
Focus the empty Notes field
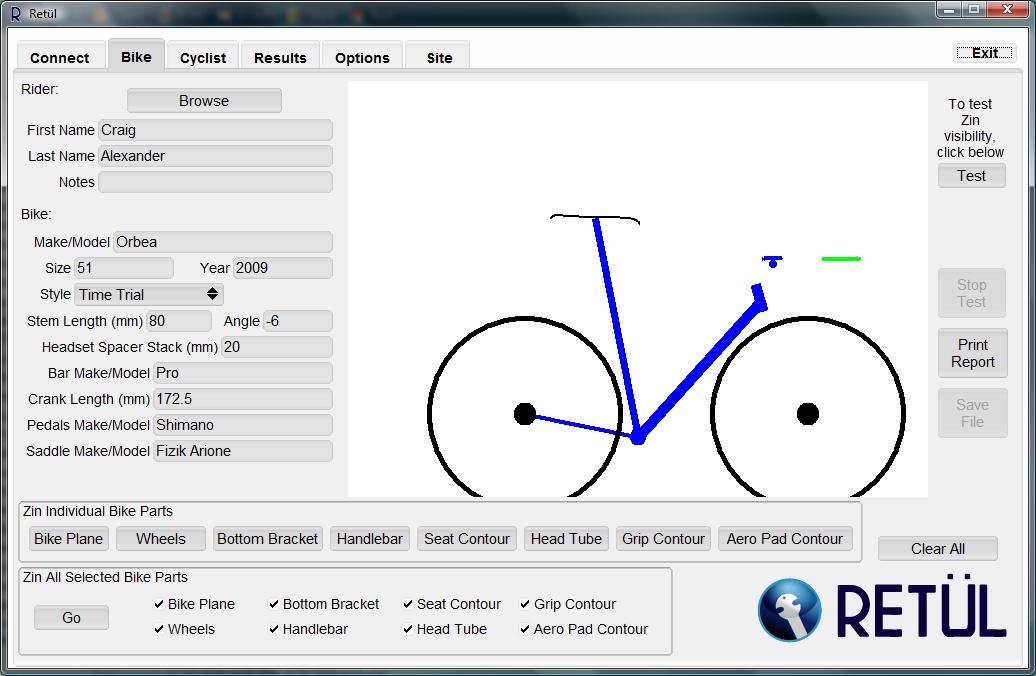(x=215, y=182)
